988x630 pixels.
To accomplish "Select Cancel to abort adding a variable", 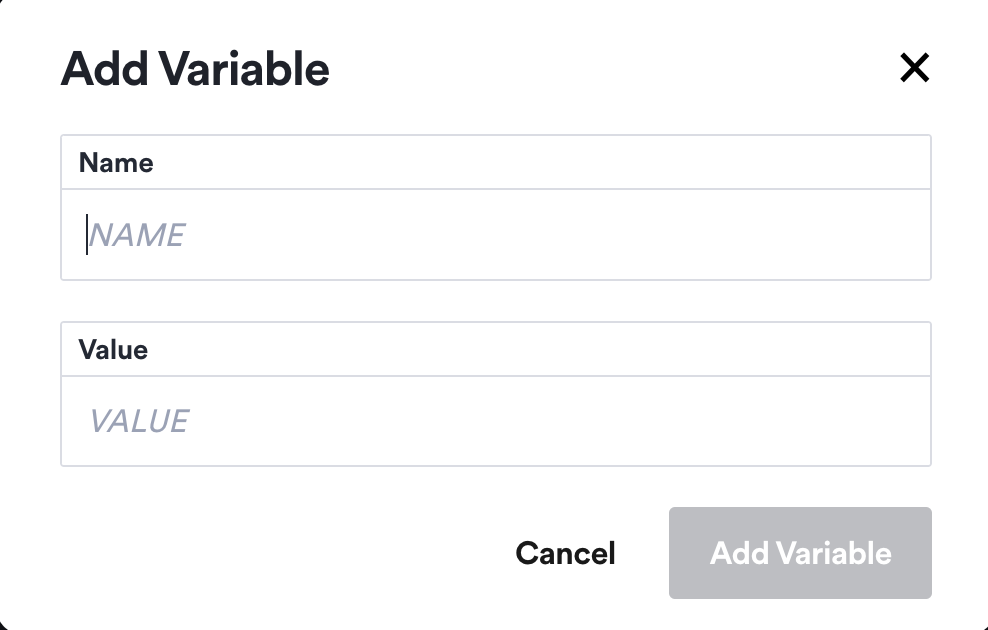I will 565,553.
